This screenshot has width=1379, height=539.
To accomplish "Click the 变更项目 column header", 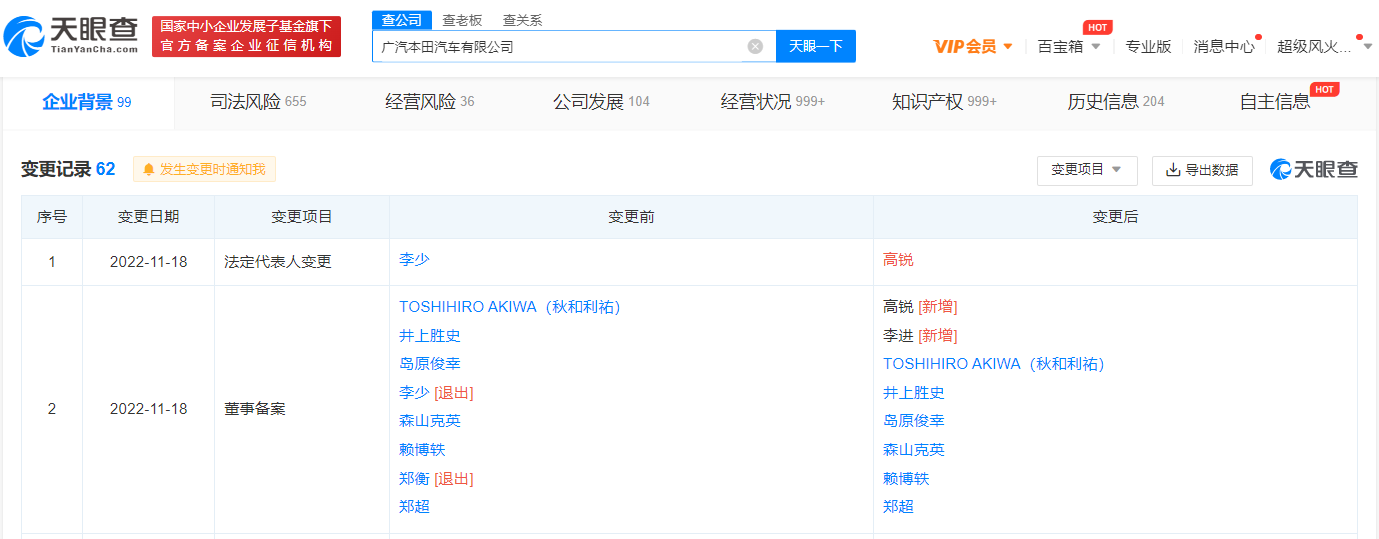I will (302, 217).
